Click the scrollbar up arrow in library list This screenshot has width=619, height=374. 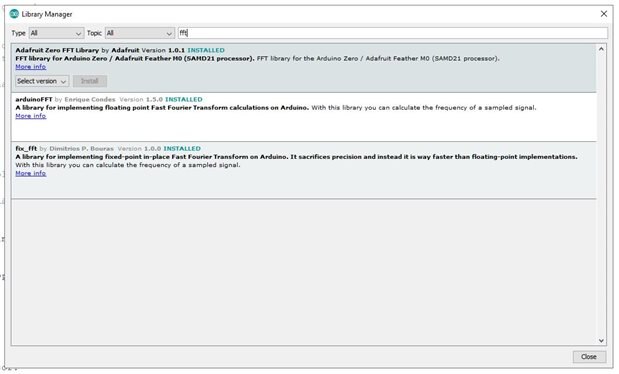point(601,49)
